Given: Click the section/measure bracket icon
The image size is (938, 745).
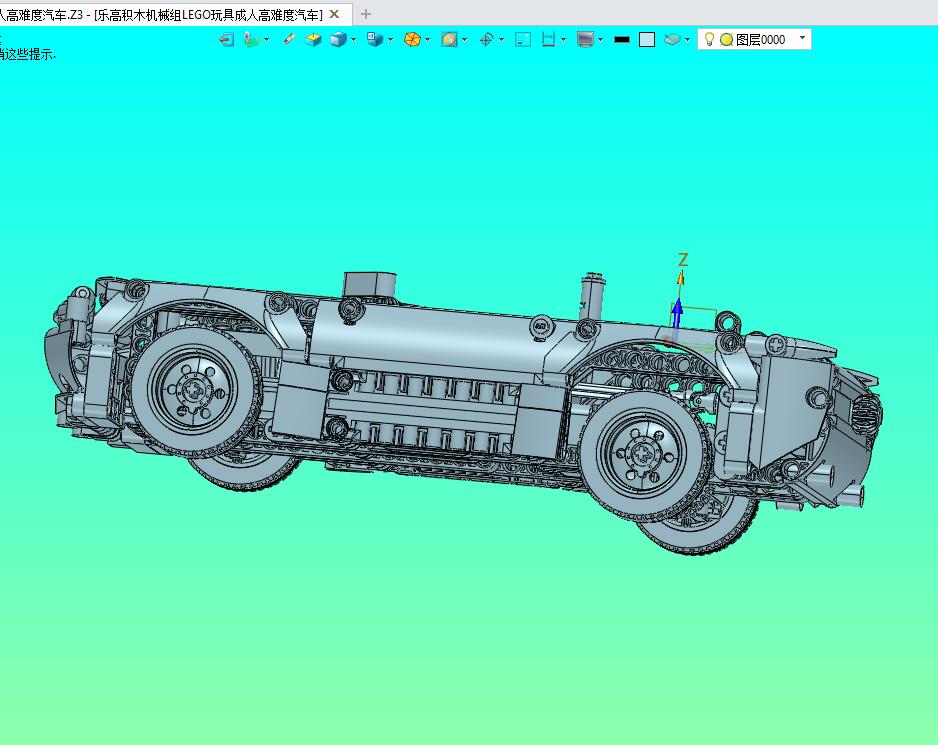Looking at the screenshot, I should 548,39.
